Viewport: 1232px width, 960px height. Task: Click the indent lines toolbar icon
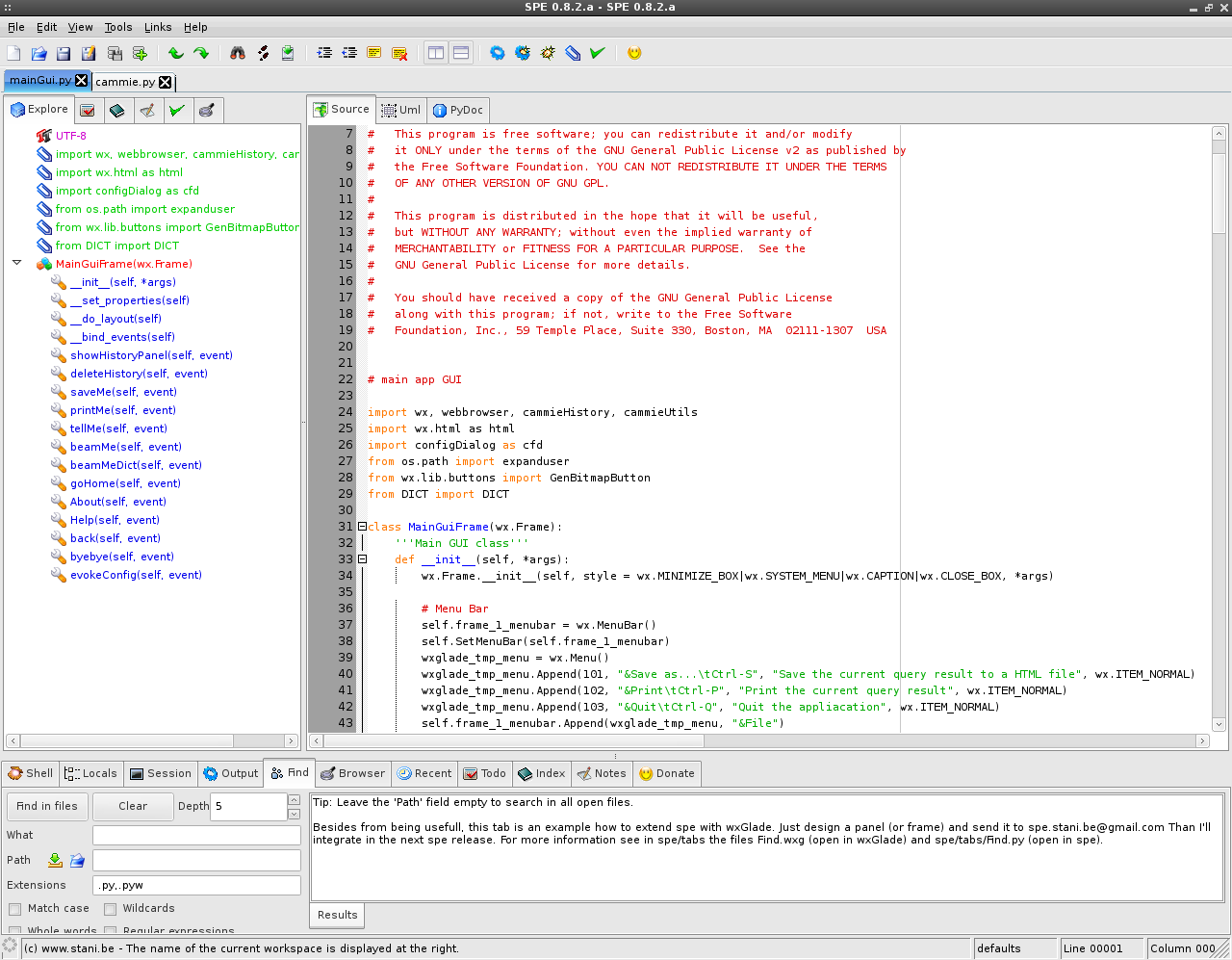point(324,53)
